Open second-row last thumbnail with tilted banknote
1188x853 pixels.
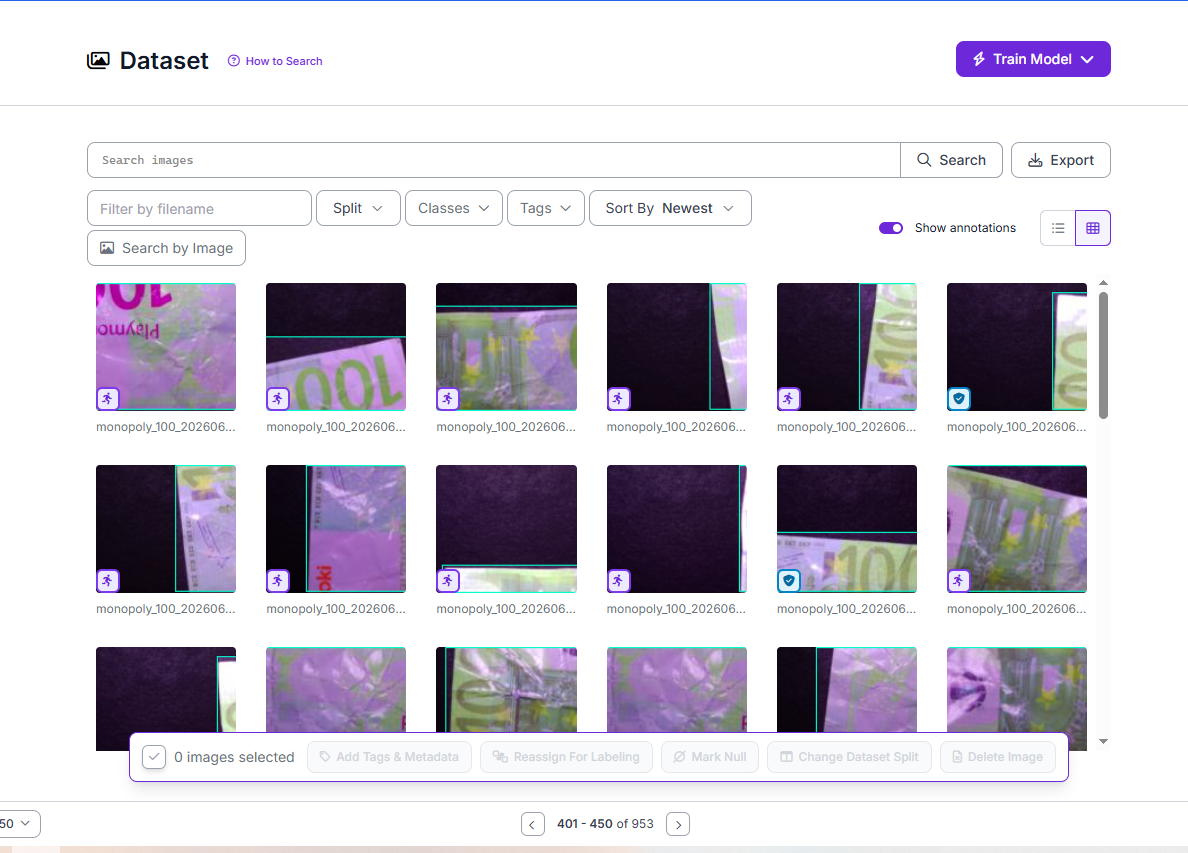pos(1017,529)
